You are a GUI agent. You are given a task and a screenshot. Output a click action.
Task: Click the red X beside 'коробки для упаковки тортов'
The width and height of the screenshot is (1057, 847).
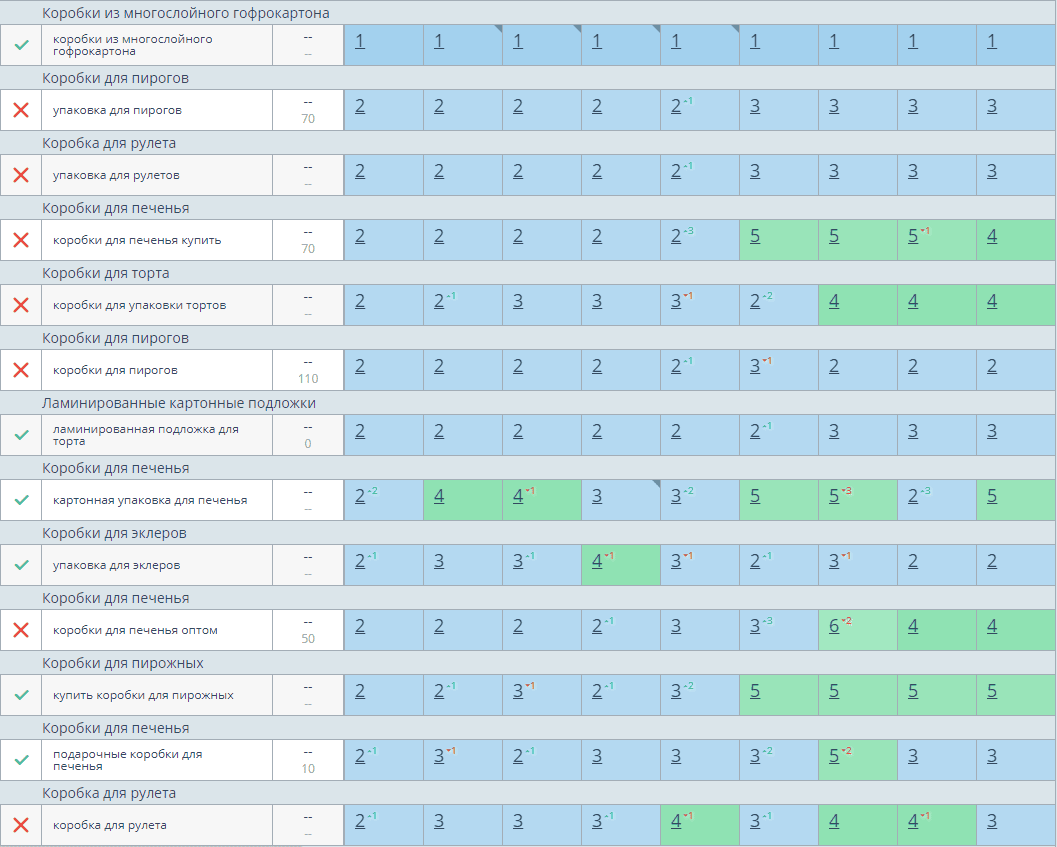[21, 305]
